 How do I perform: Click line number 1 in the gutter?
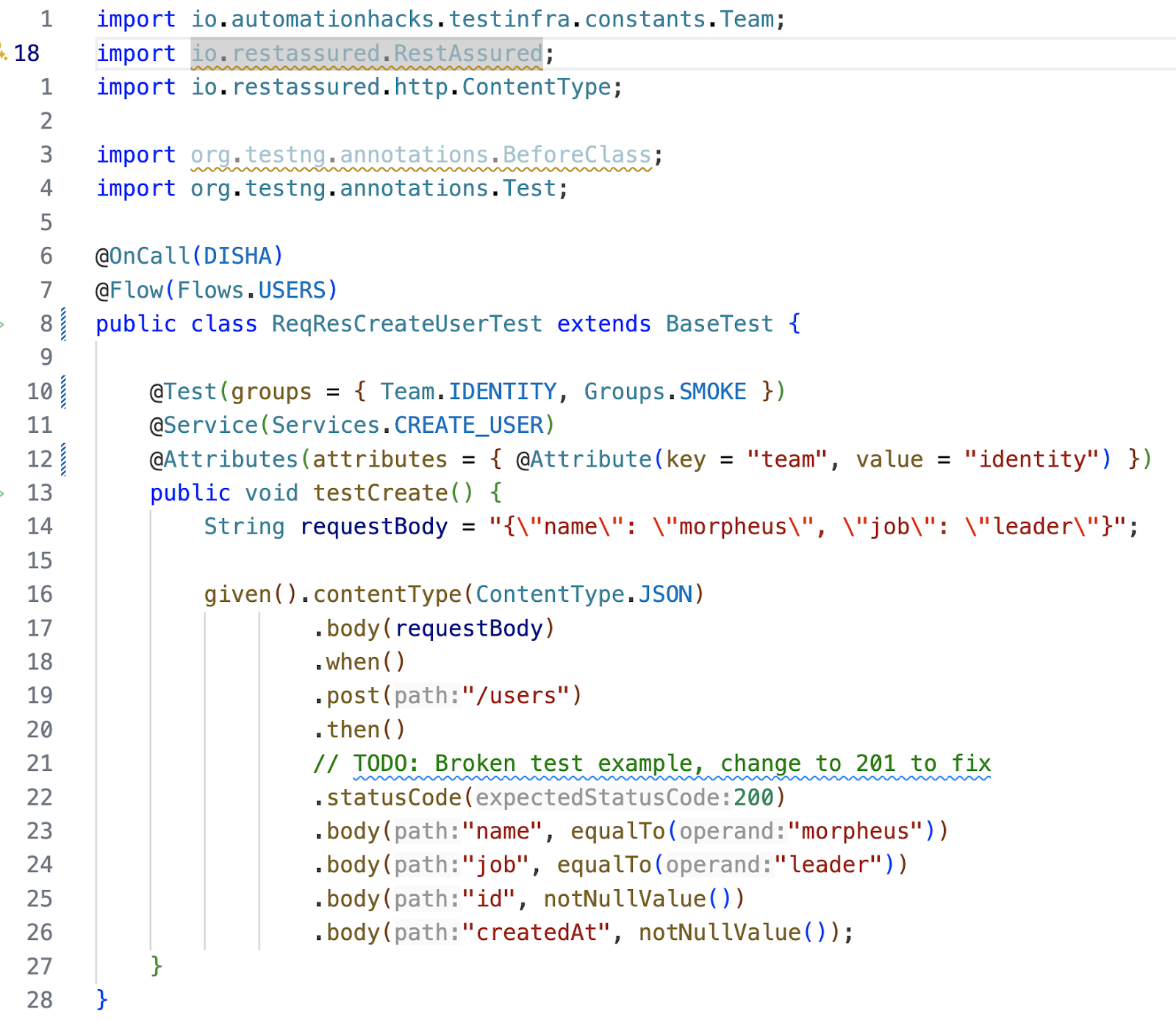46,18
